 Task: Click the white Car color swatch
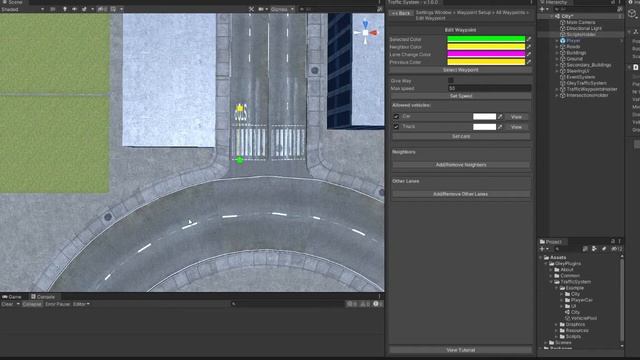click(484, 117)
